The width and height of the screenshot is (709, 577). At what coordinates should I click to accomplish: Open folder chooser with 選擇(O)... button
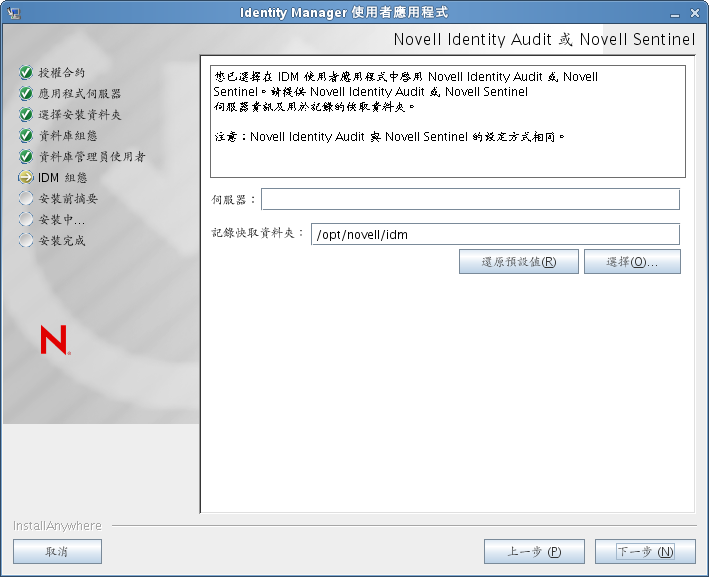tap(632, 261)
